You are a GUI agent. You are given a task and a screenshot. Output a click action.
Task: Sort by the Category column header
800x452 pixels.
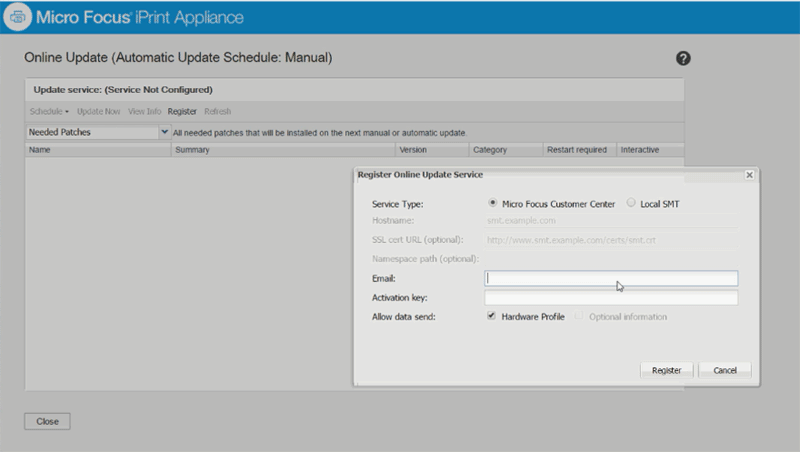(506, 150)
